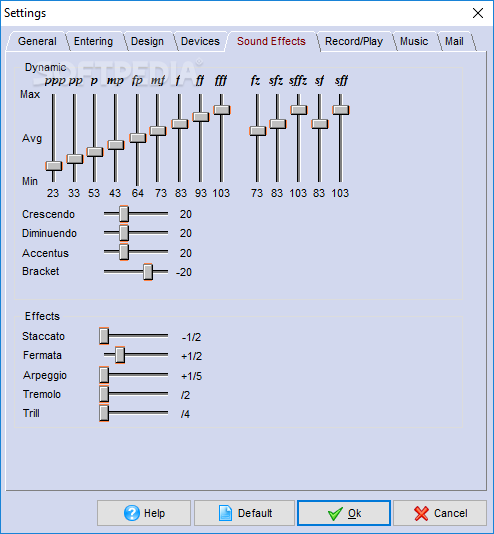The image size is (494, 534).
Task: Click the fff dynamic slider handle
Action: coord(222,110)
